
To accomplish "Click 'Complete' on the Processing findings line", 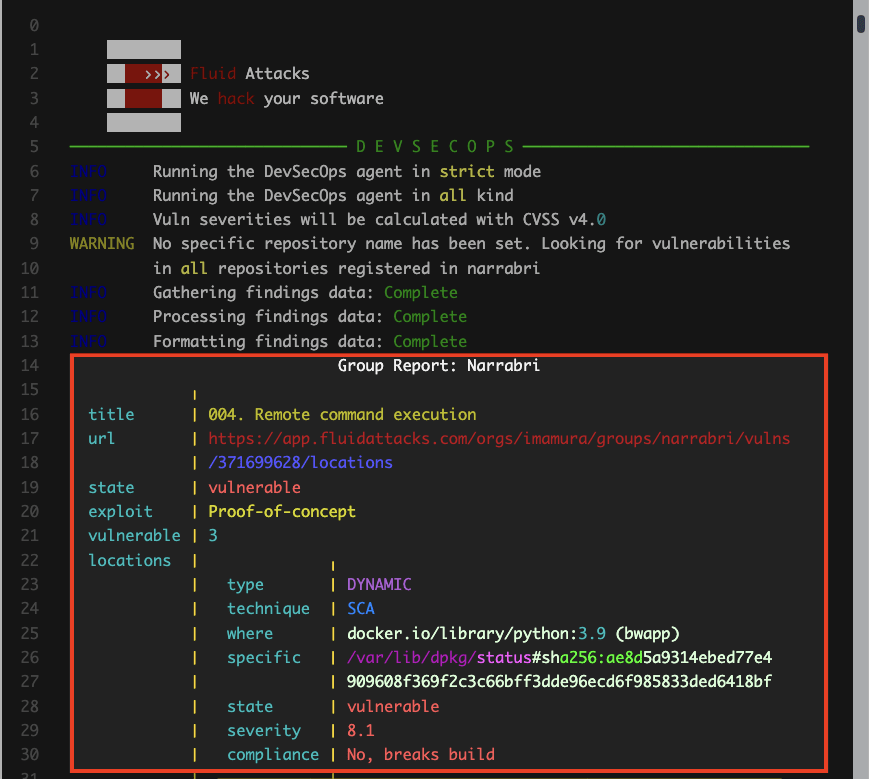I will click(430, 317).
